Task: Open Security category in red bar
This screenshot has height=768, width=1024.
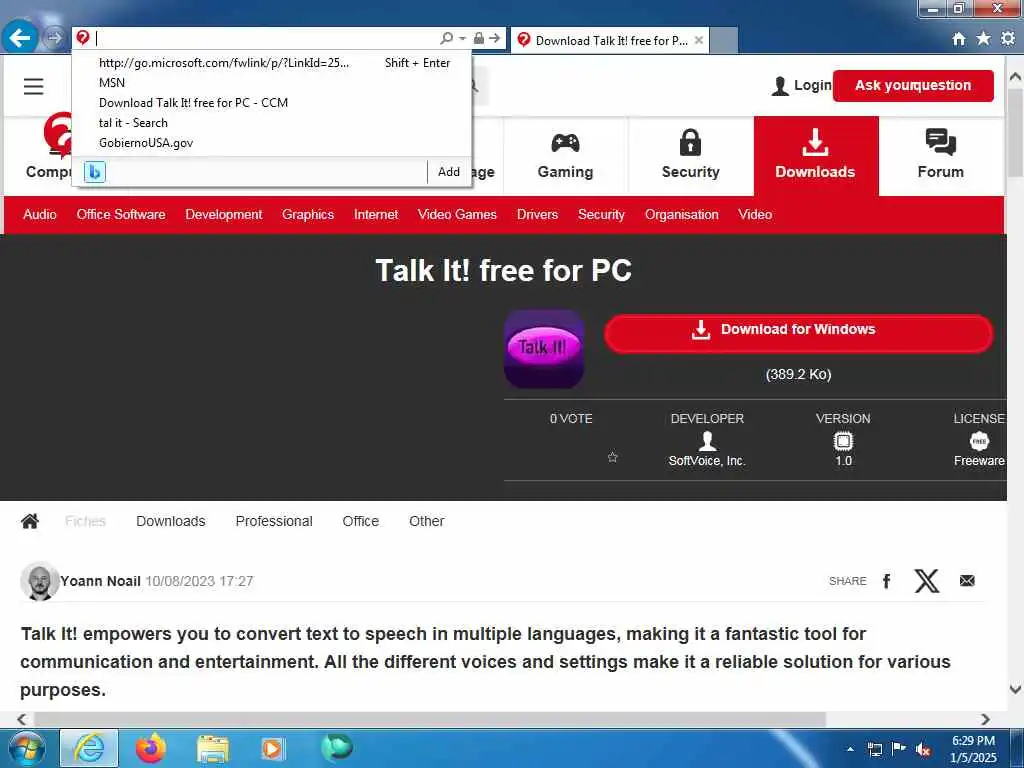Action: [601, 214]
